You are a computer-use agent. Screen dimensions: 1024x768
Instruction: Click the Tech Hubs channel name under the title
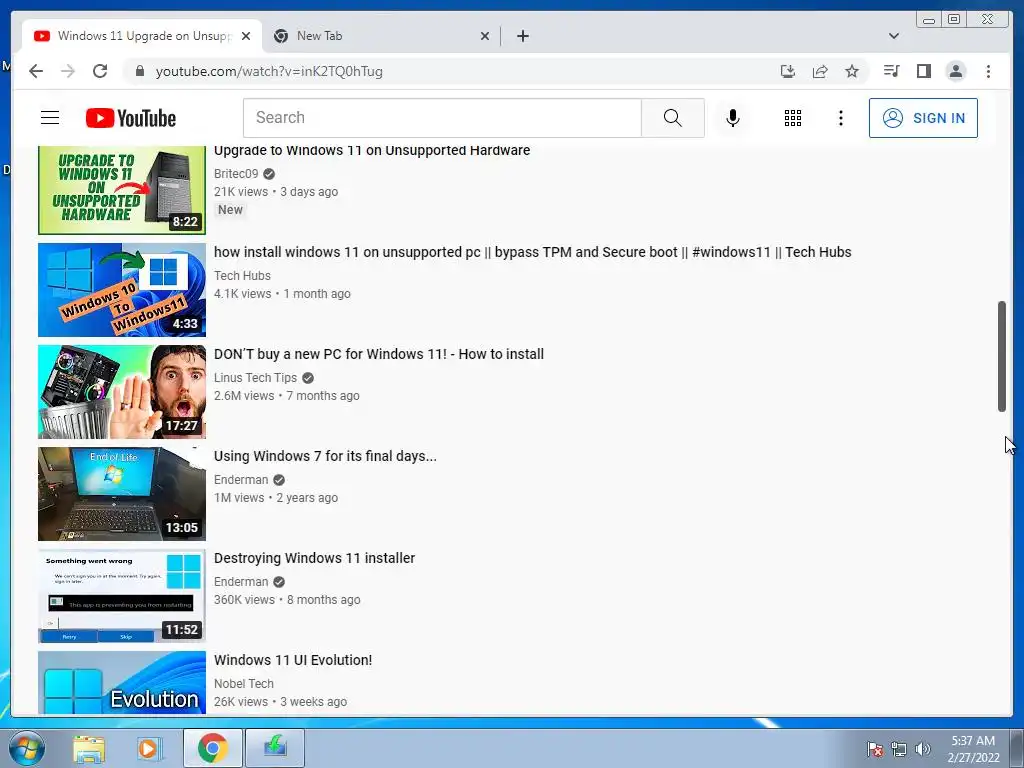point(242,276)
